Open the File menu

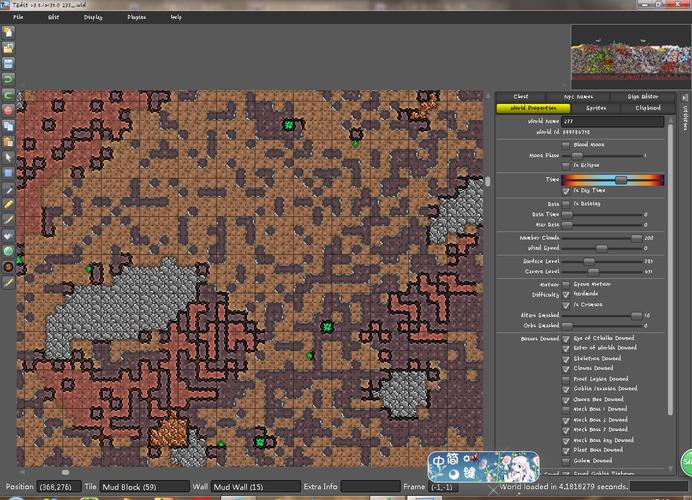[18, 17]
